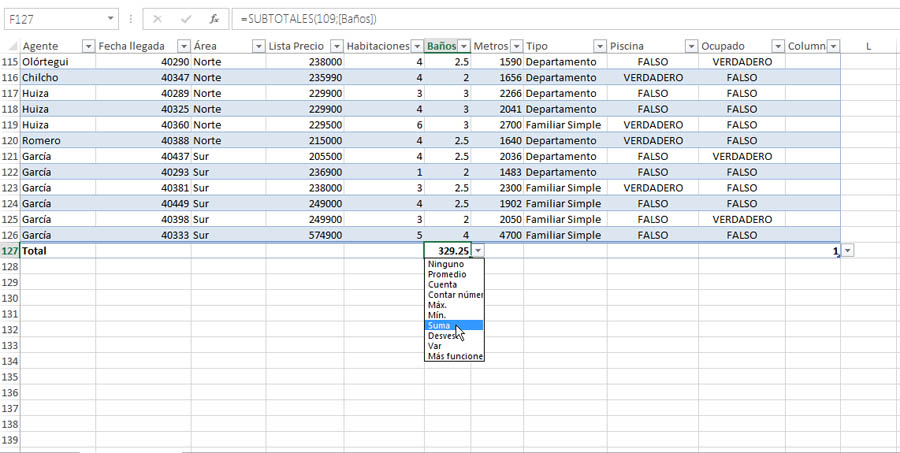Choose Suma from the totals list
900x453 pixels.
tap(440, 325)
